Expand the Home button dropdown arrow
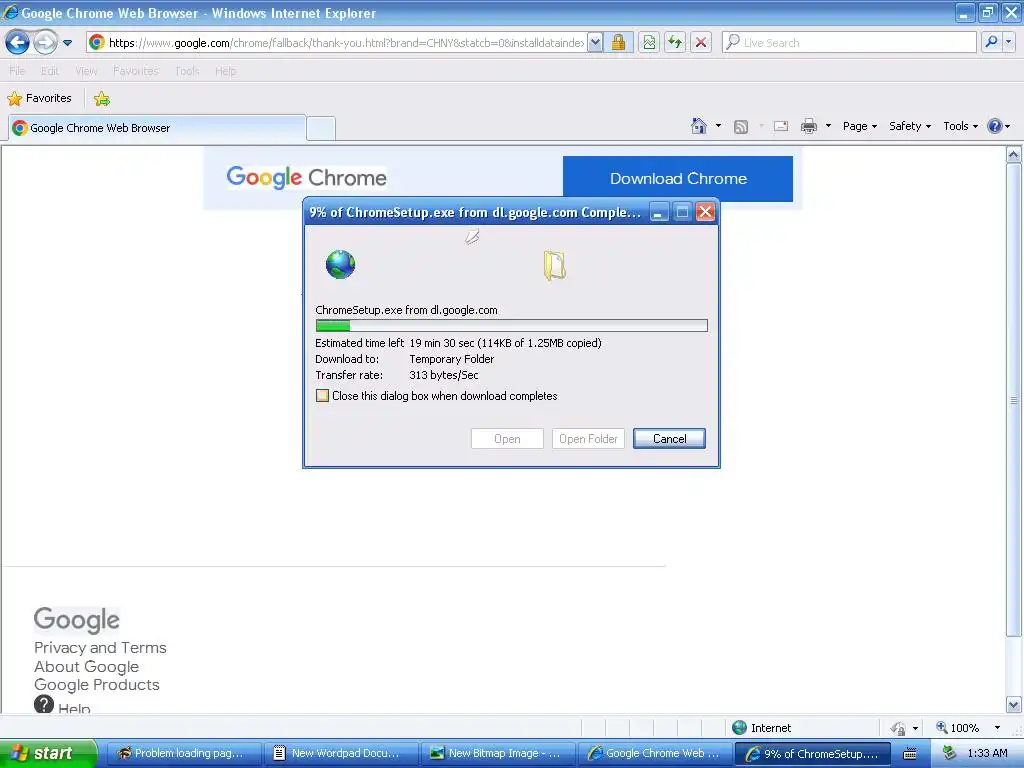Screen dimensions: 1024x768 pyautogui.click(x=718, y=126)
